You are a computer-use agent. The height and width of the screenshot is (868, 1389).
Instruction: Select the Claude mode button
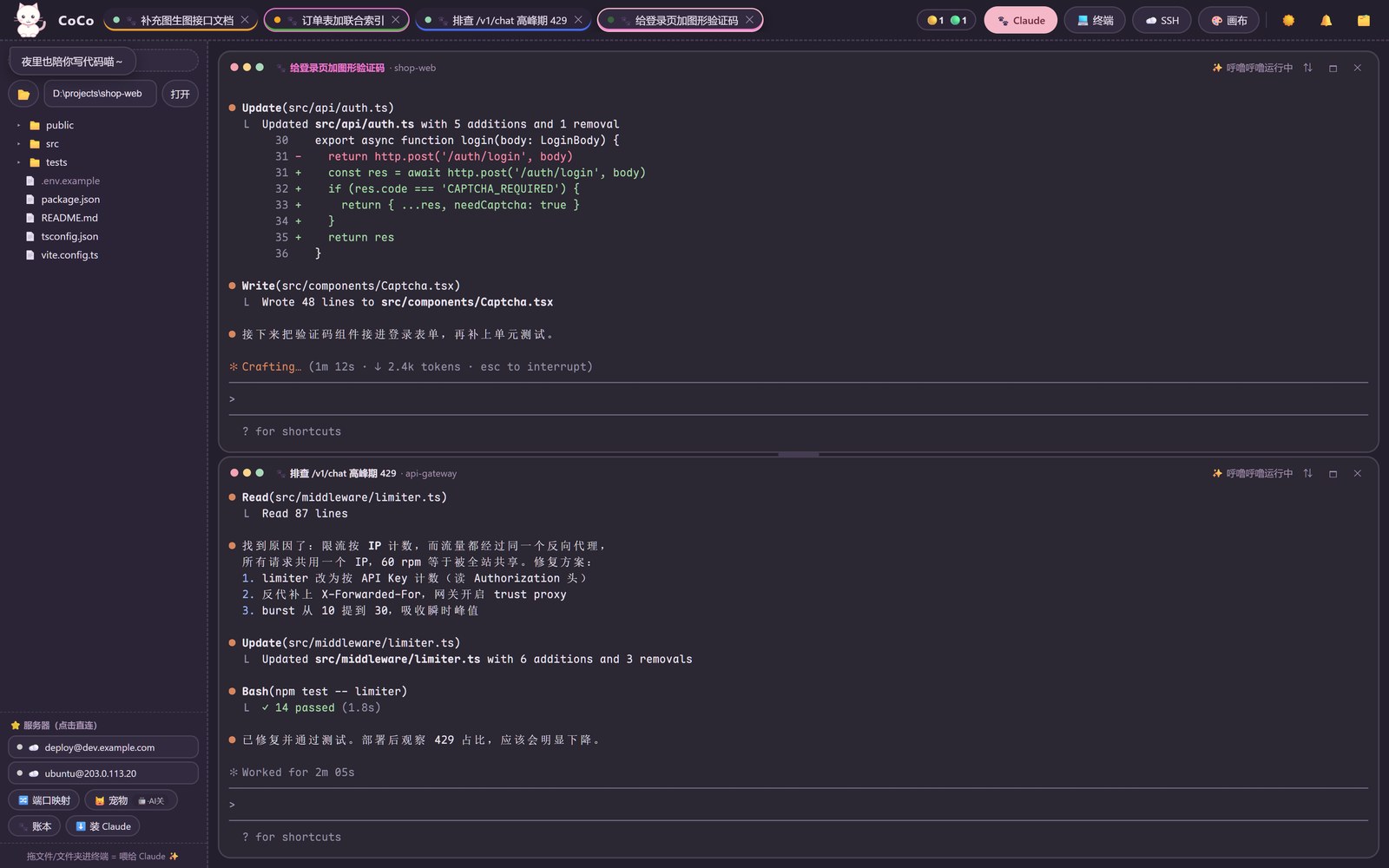point(1021,20)
